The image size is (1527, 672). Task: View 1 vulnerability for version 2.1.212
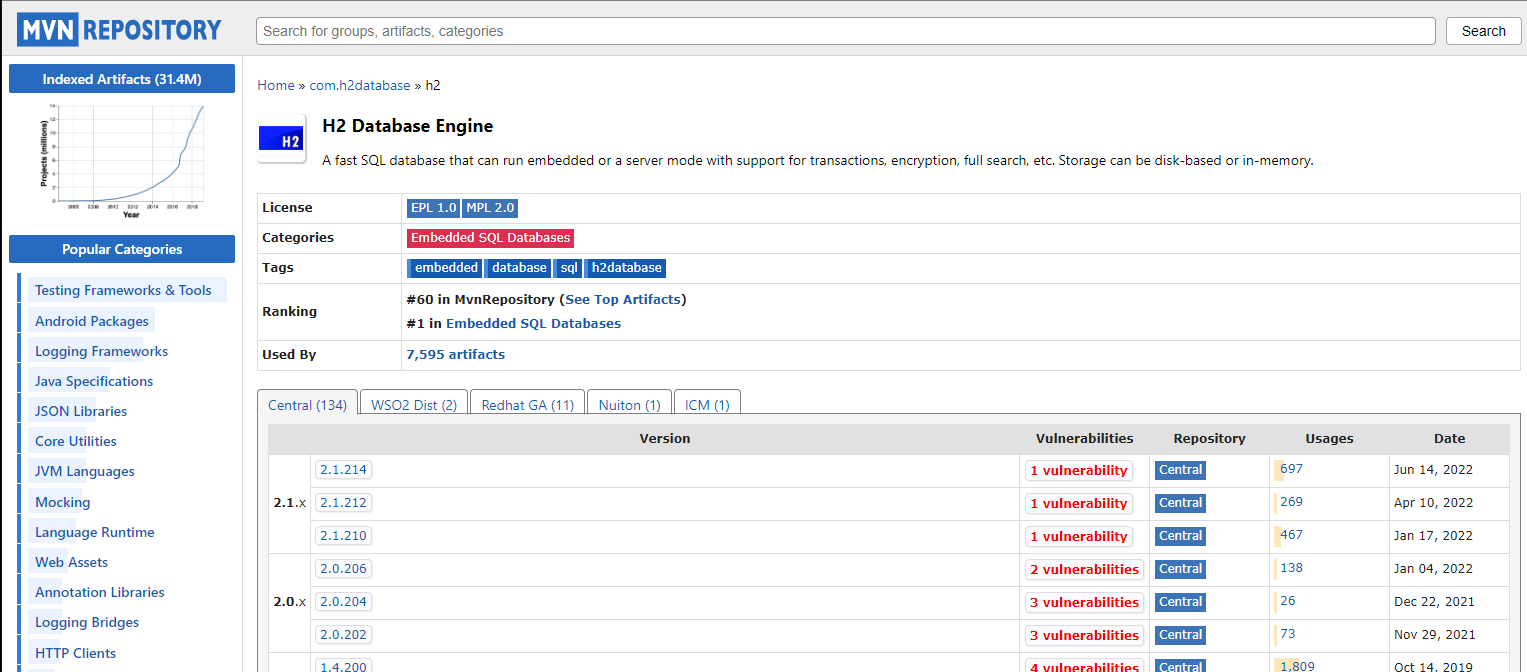click(1079, 503)
